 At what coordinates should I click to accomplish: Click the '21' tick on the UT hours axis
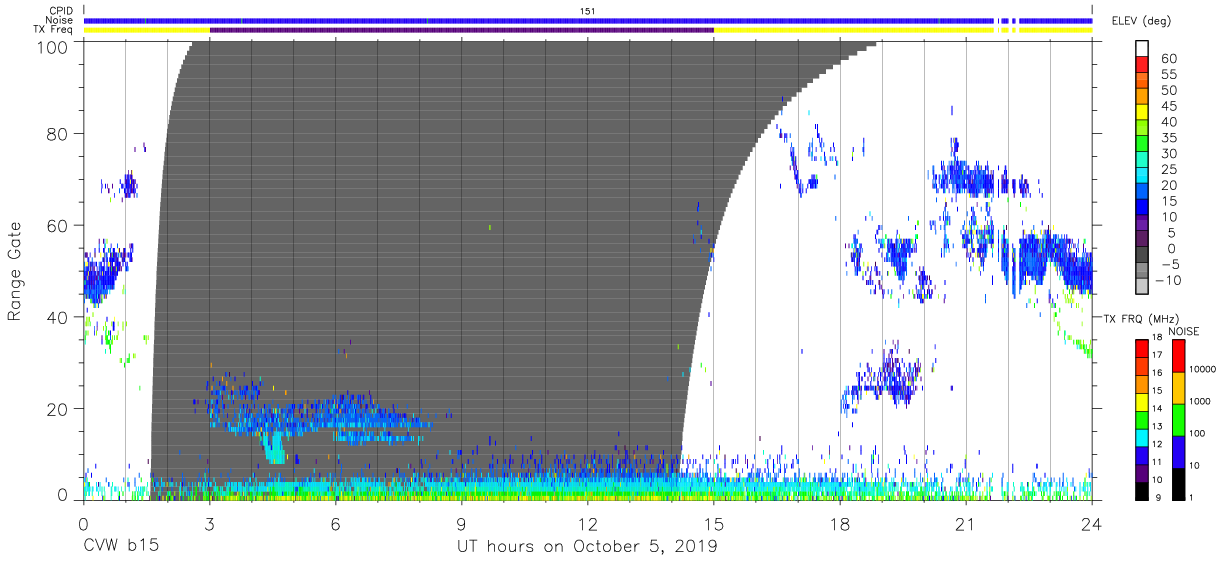[966, 523]
